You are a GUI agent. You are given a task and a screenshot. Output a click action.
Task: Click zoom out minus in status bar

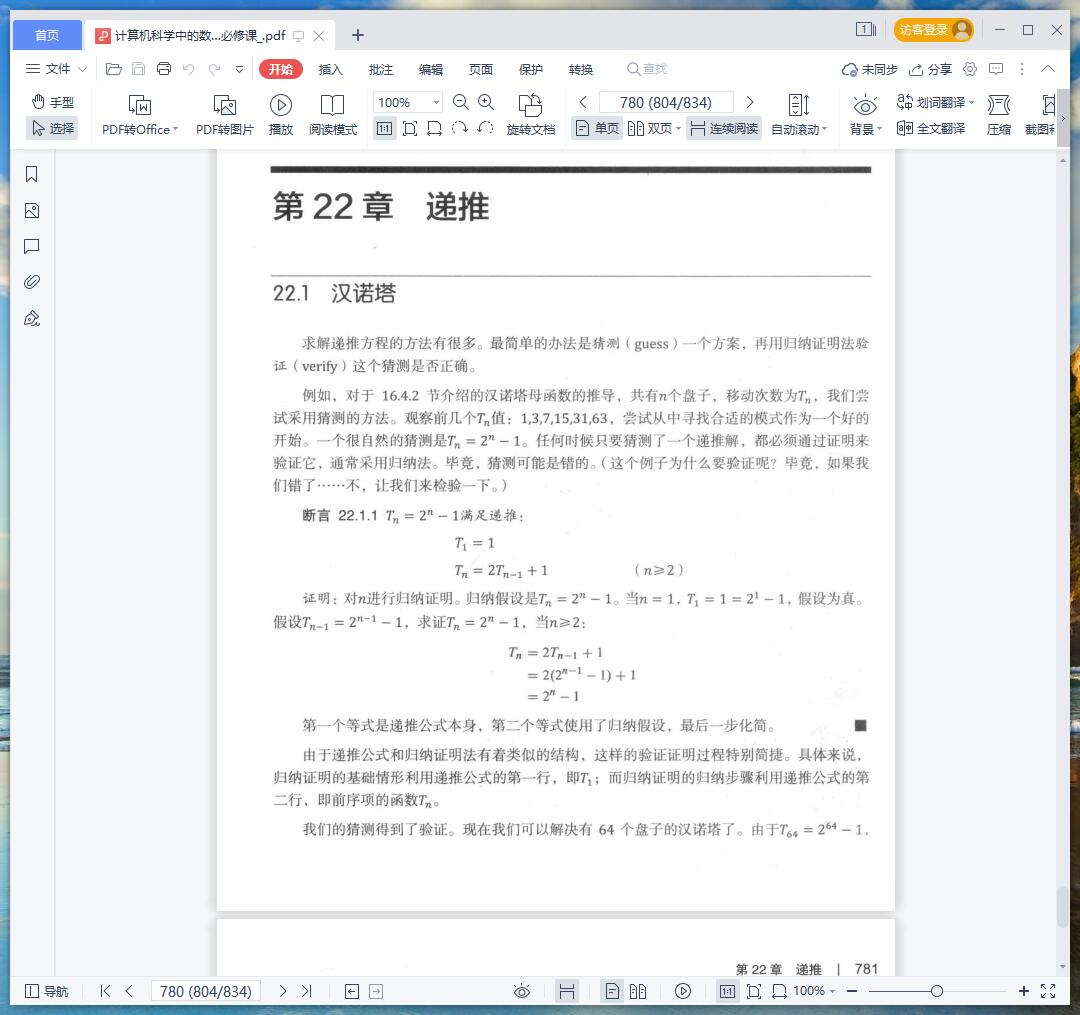852,991
